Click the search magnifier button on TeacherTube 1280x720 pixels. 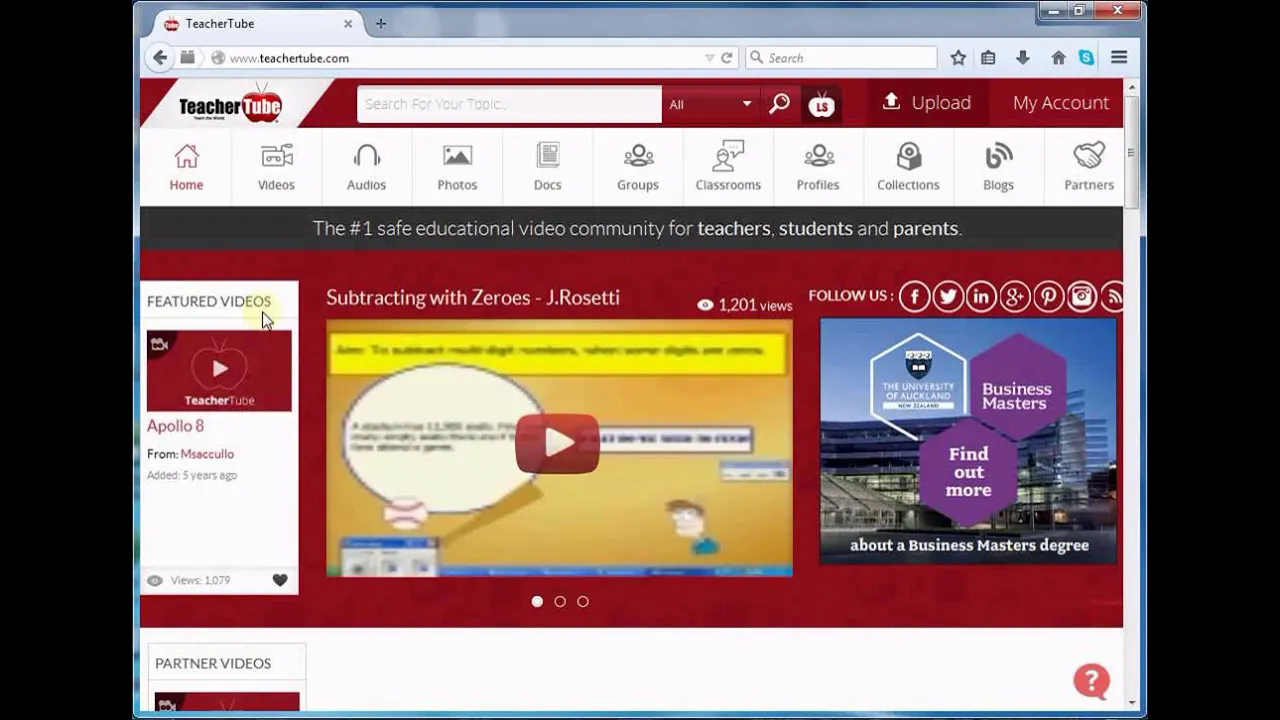780,104
